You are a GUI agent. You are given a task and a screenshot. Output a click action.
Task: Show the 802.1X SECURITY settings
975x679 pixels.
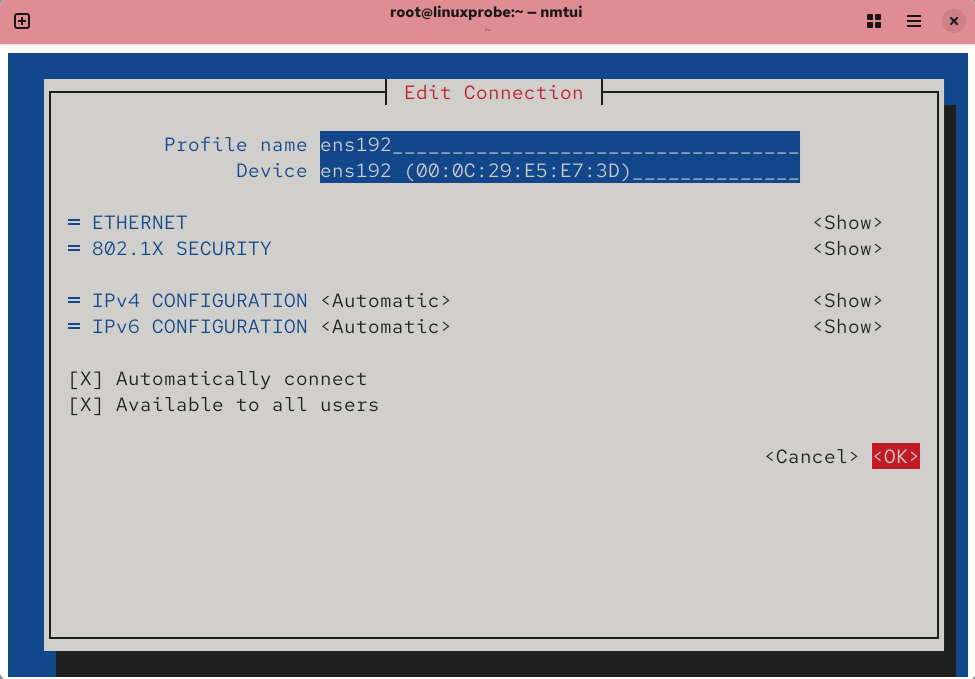847,249
